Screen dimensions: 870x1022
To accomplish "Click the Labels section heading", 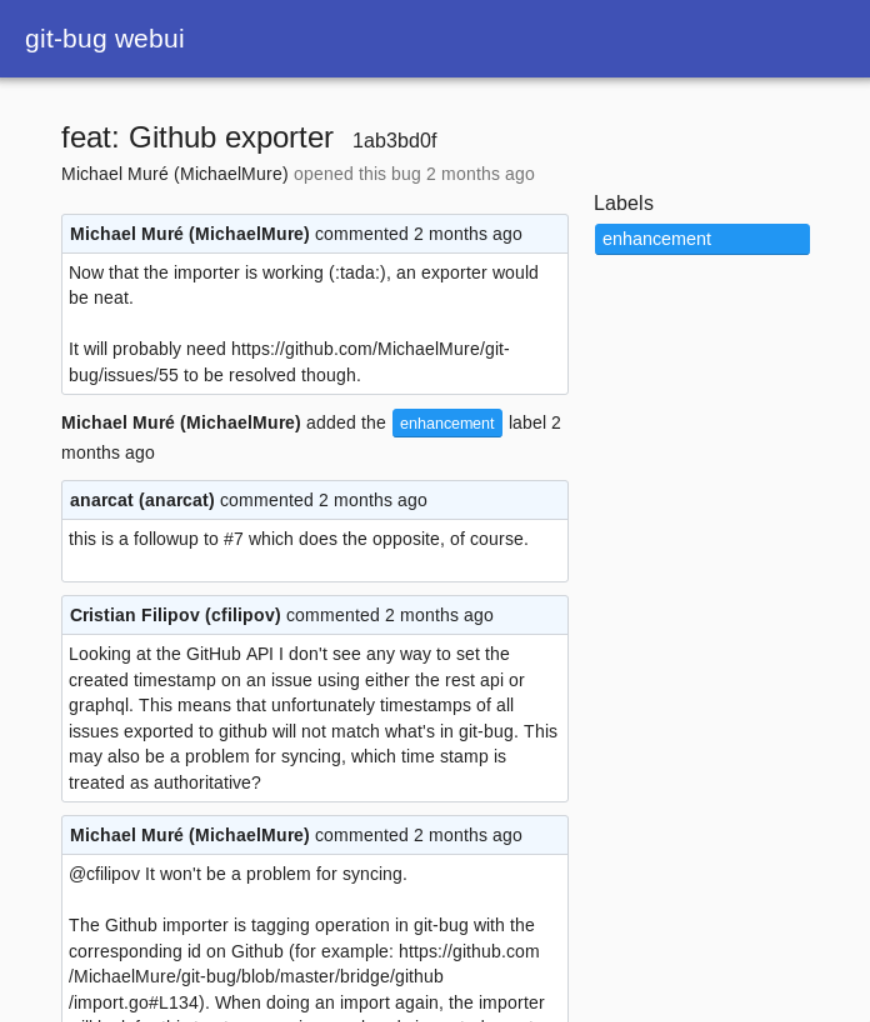I will pyautogui.click(x=622, y=203).
